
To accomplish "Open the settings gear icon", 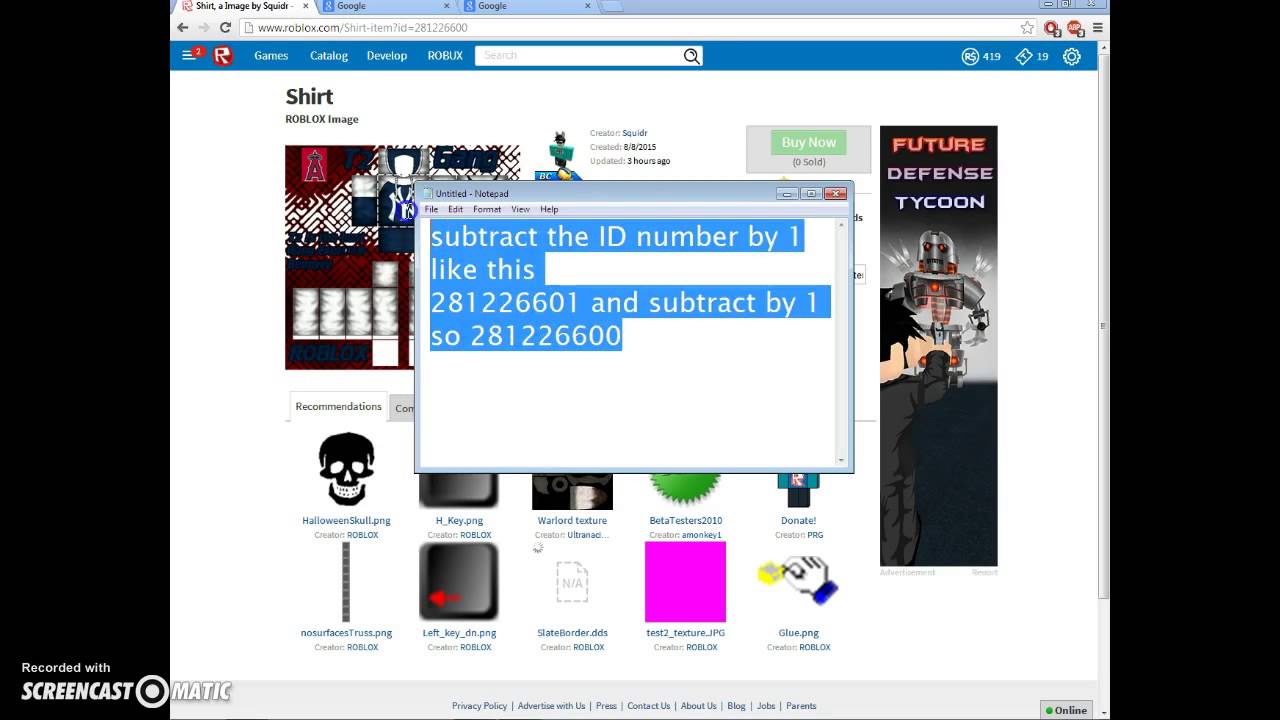I will point(1072,56).
